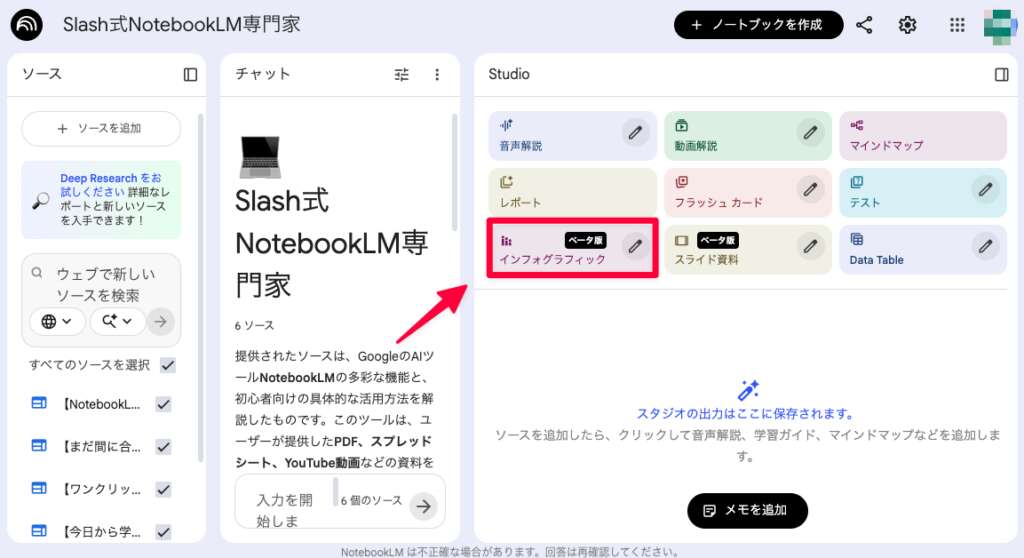Generate 音声解説 audio overview

click(572, 135)
